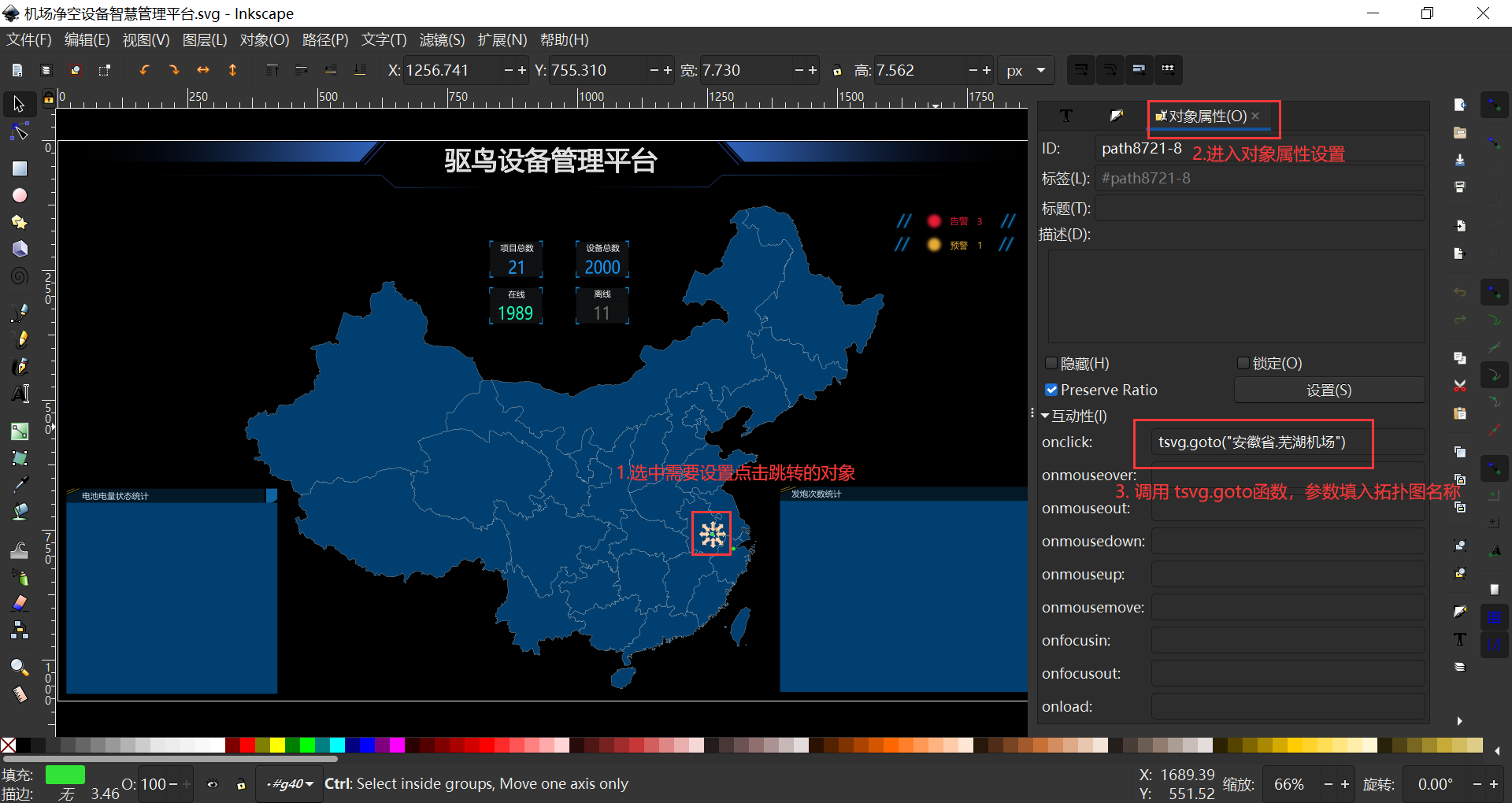Select the Selector arrow tool
Viewport: 1512px width, 803px height.
[x=19, y=104]
